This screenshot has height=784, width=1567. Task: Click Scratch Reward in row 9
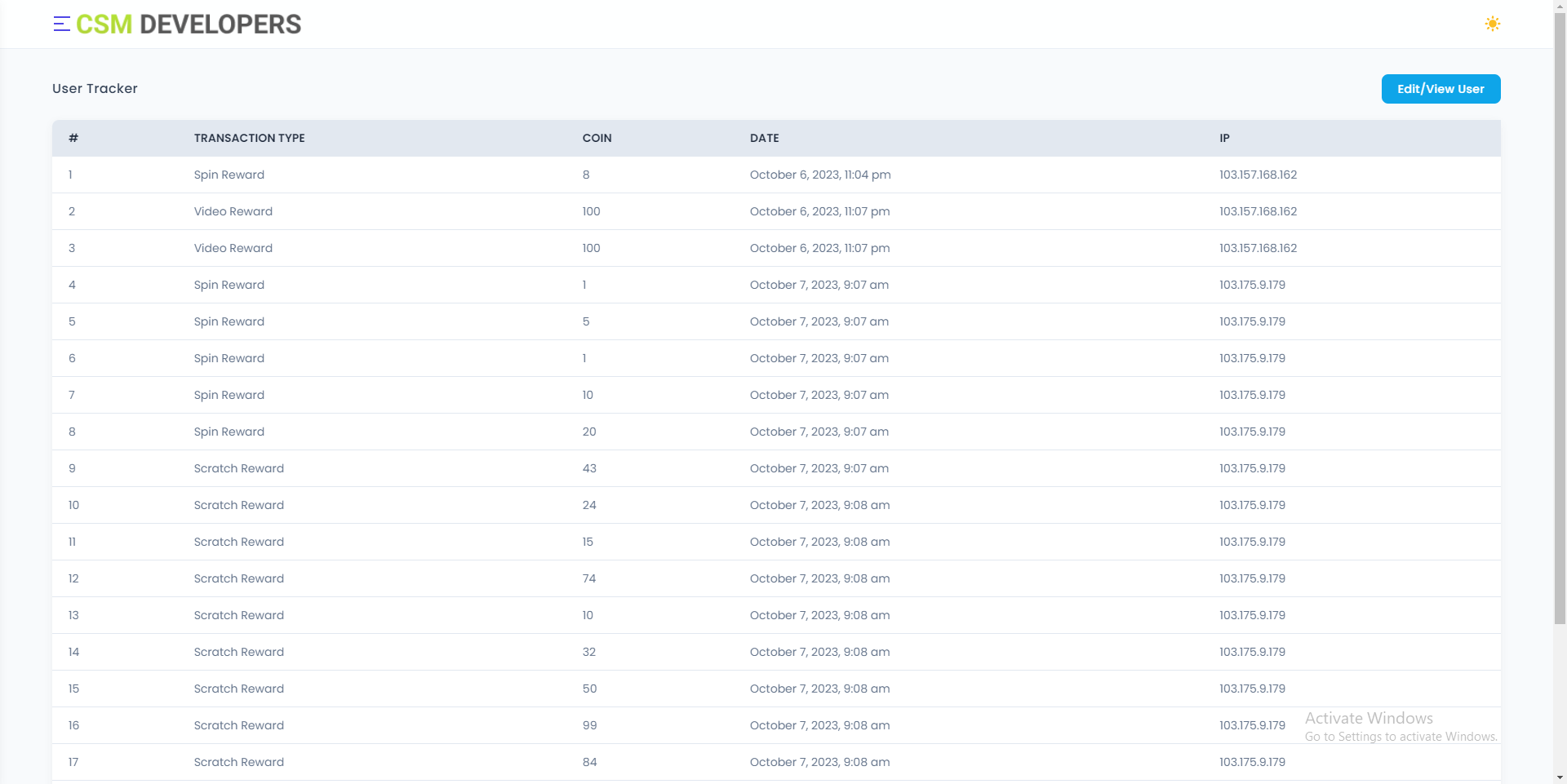pos(239,468)
